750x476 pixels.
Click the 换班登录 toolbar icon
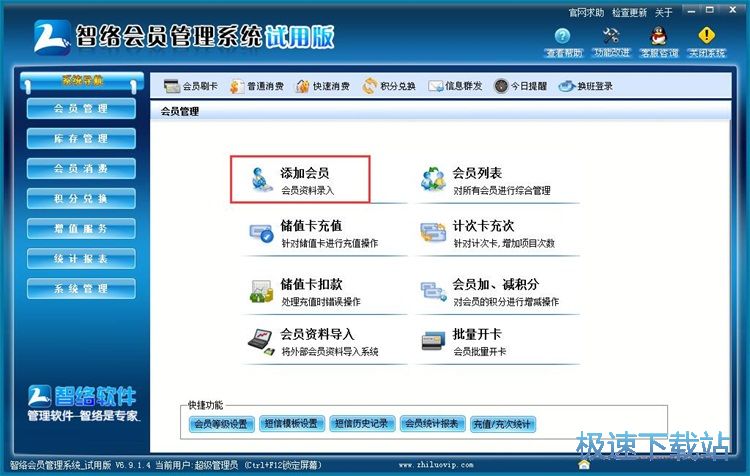[567, 86]
